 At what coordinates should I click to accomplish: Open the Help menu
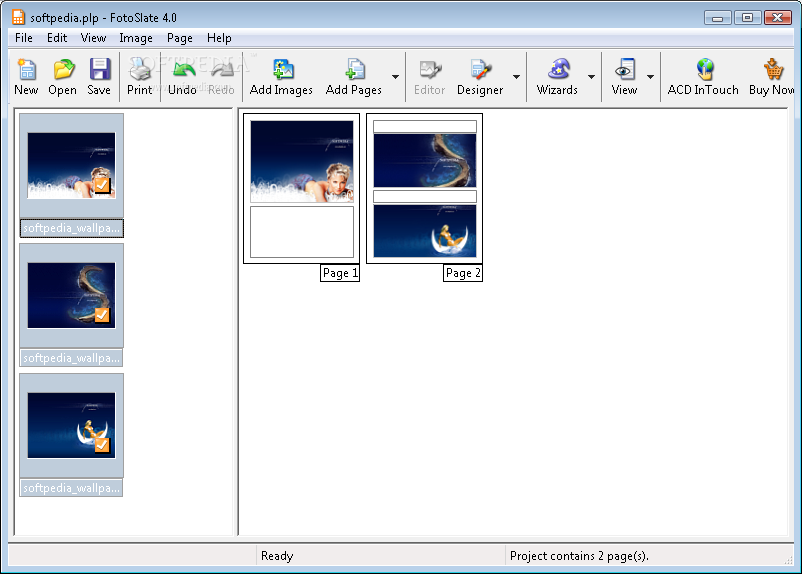click(x=219, y=38)
